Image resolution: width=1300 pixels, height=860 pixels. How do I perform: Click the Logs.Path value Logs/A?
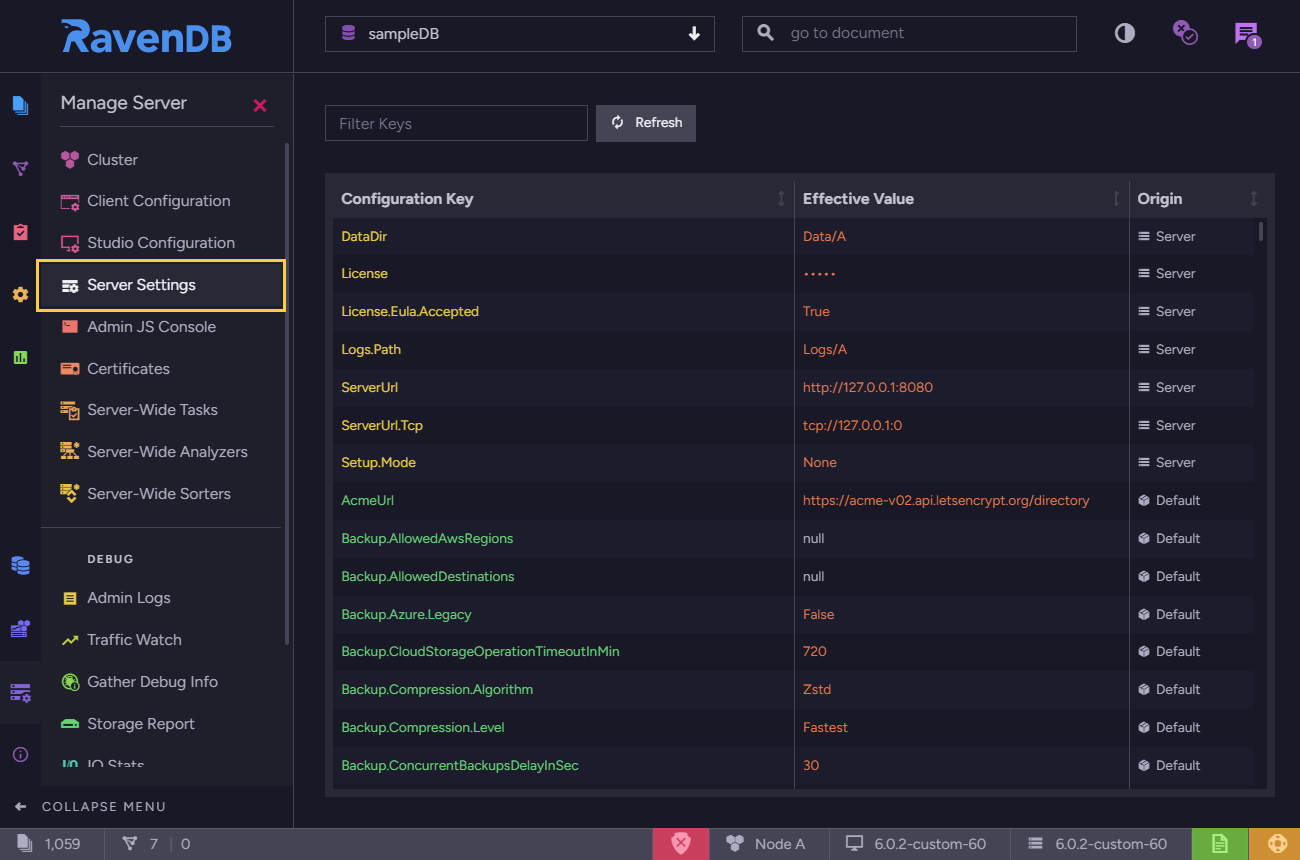pos(825,350)
